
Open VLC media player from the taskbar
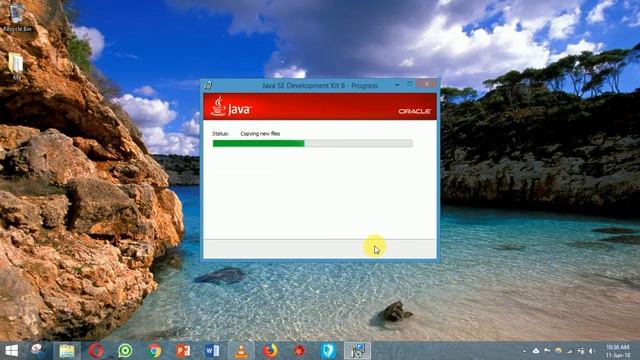tap(241, 351)
